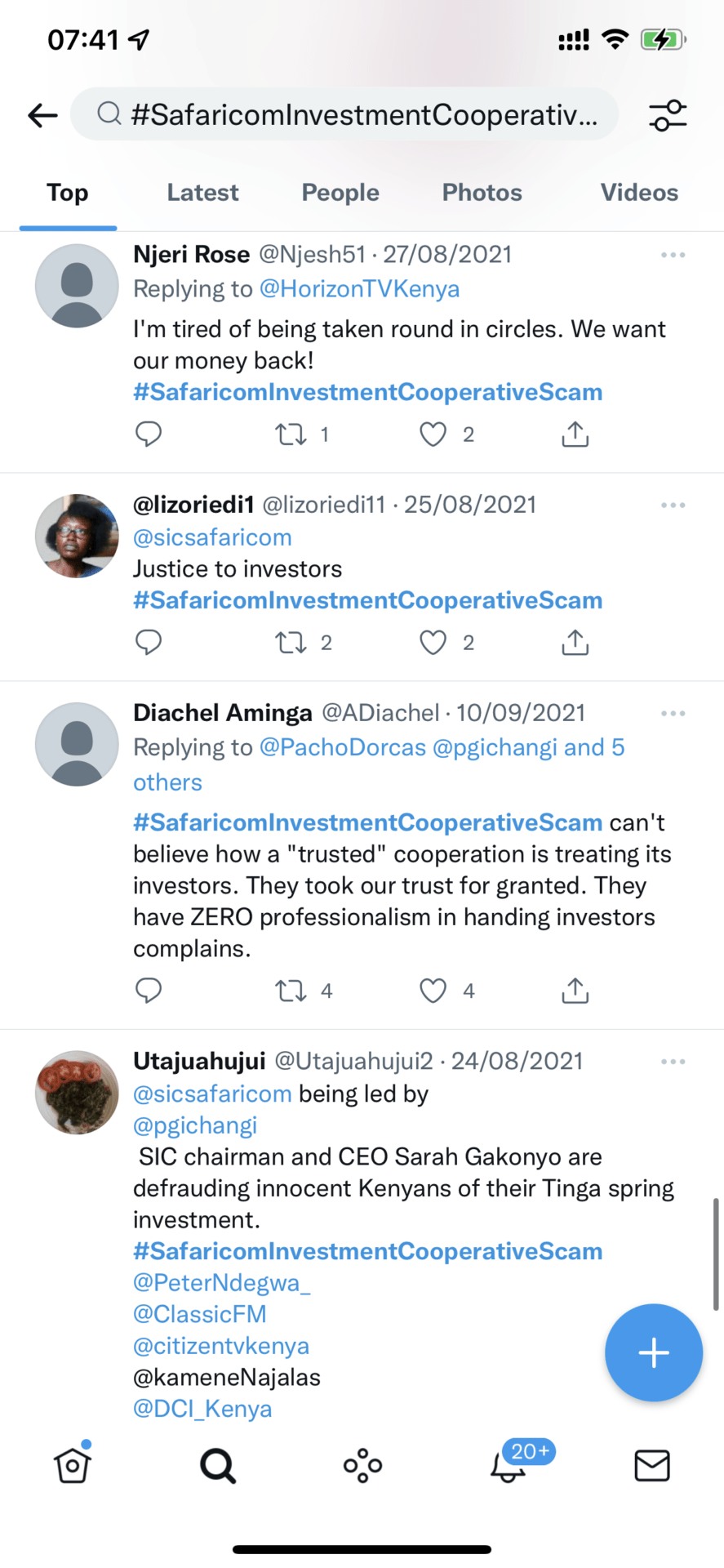The width and height of the screenshot is (724, 1568).
Task: Share Diachel Aminga's tweet
Action: pyautogui.click(x=575, y=991)
